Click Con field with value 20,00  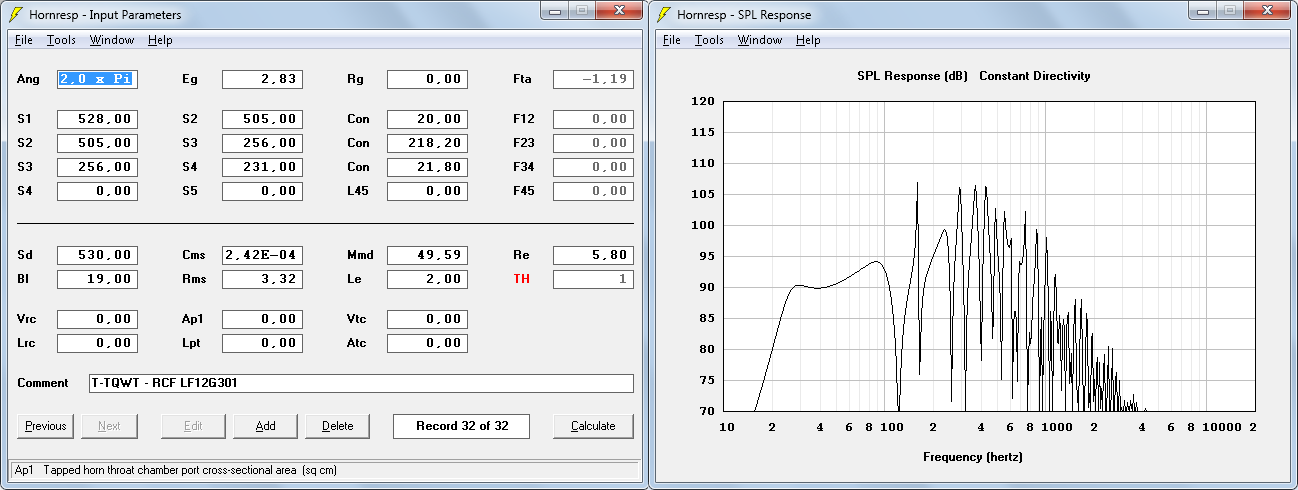pos(427,119)
